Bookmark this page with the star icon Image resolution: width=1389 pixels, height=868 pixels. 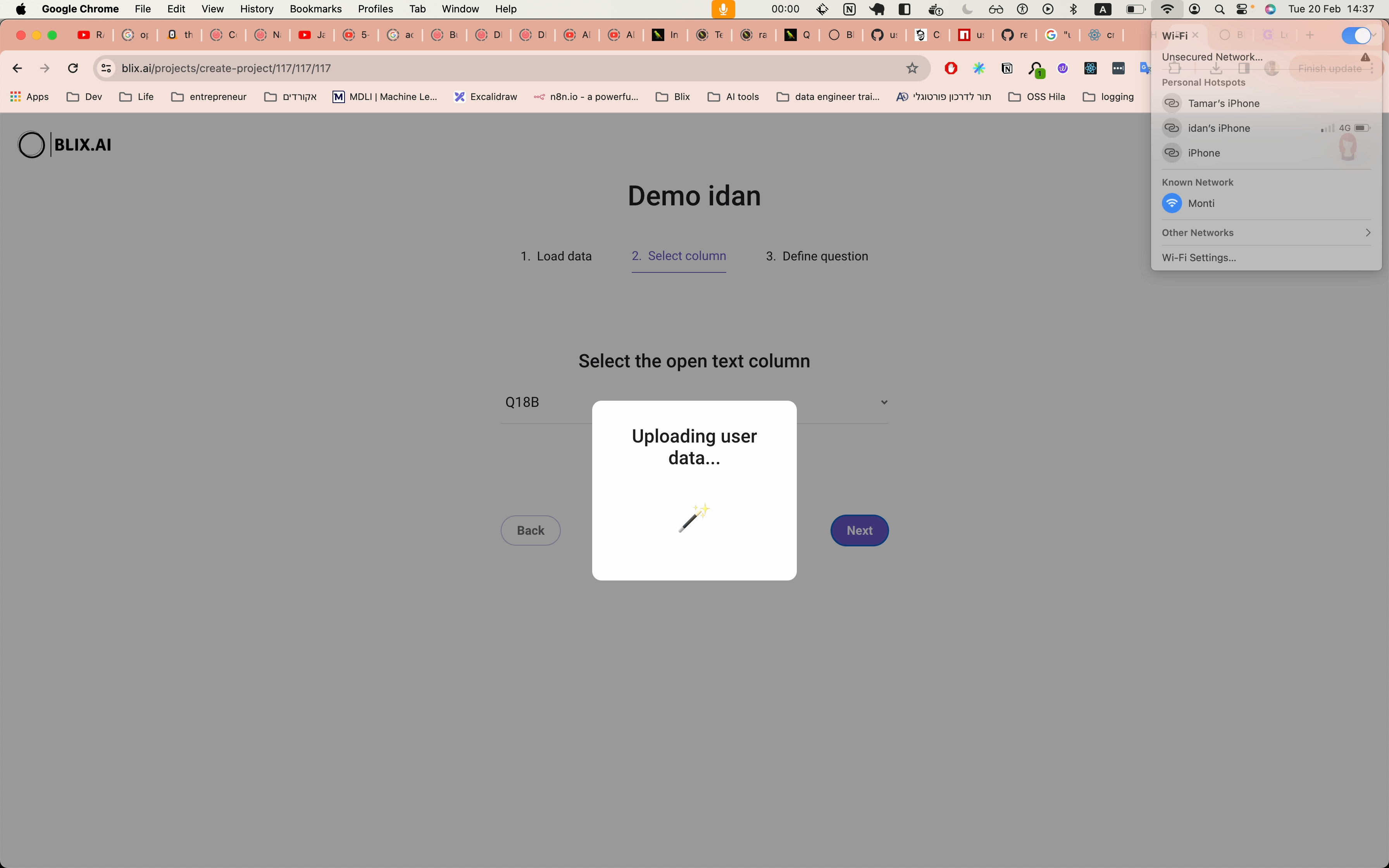click(912, 68)
